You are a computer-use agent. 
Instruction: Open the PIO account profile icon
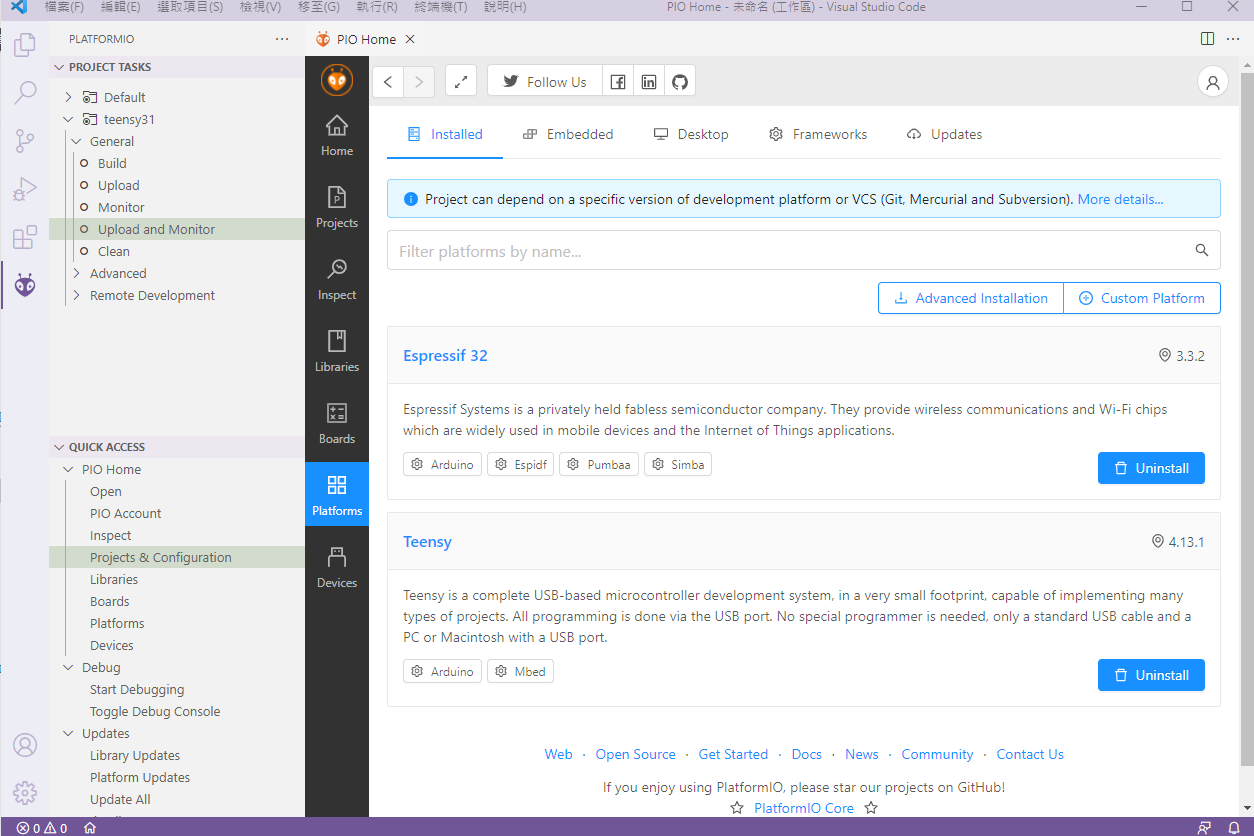pyautogui.click(x=1213, y=82)
